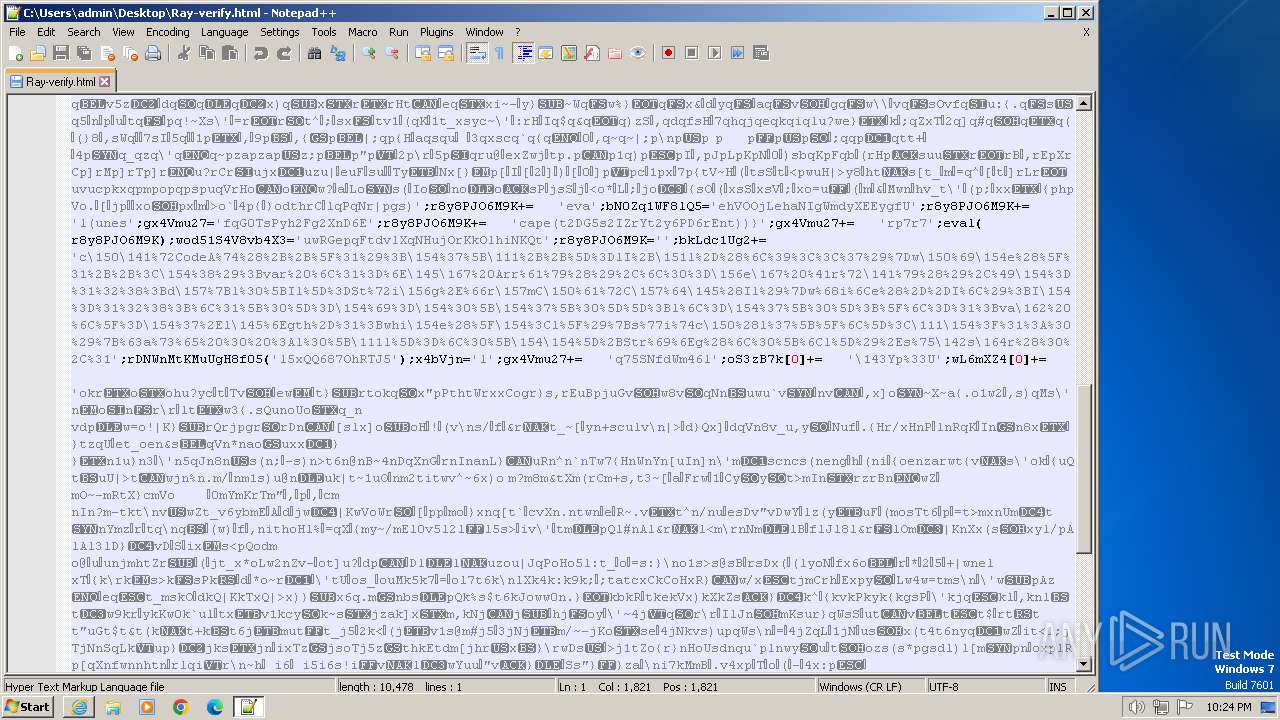Image resolution: width=1280 pixels, height=720 pixels.
Task: Close document X at menu bar right
Action: coord(1086,32)
